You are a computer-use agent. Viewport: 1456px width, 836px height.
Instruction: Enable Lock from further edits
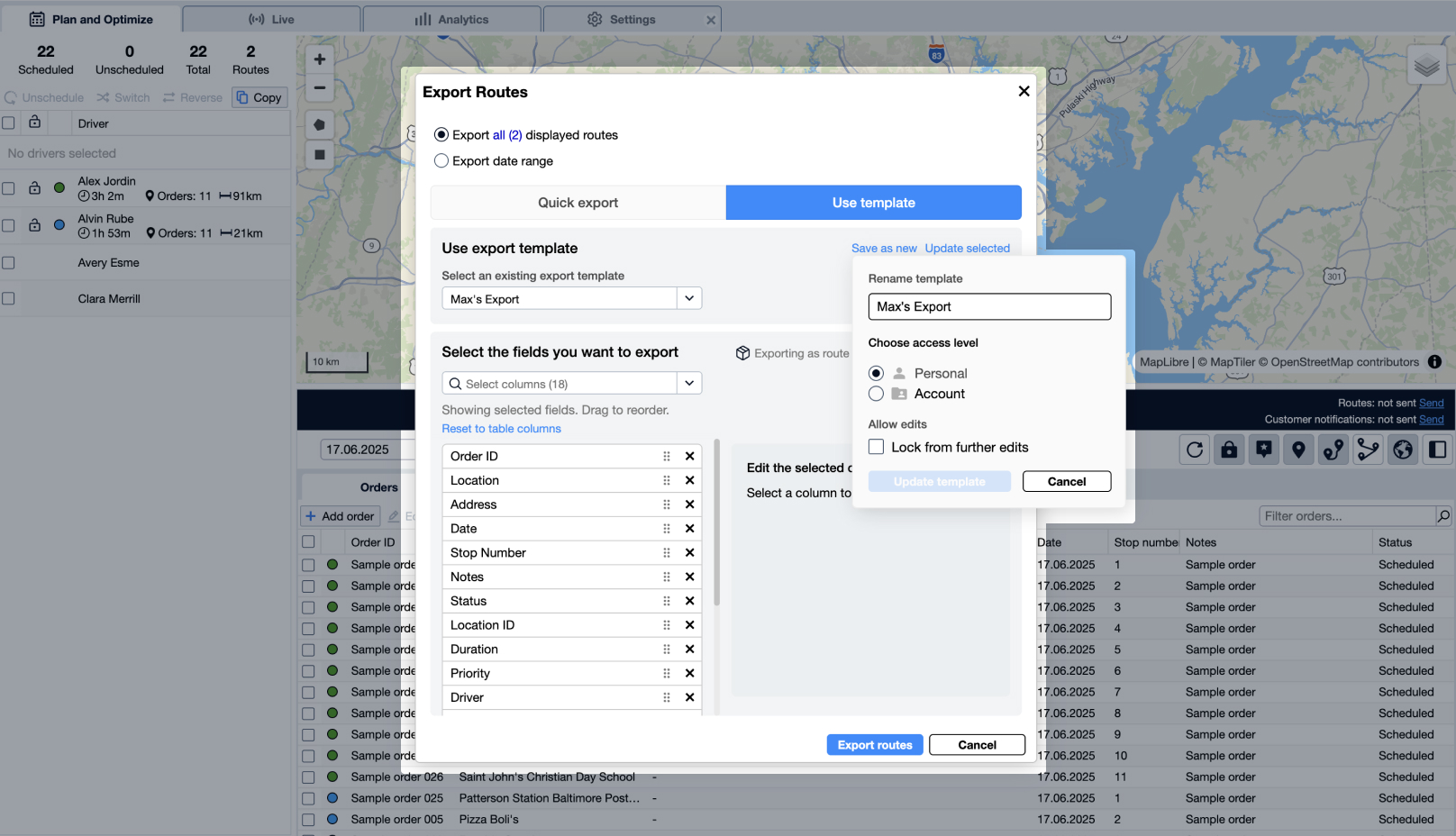pyautogui.click(x=876, y=447)
